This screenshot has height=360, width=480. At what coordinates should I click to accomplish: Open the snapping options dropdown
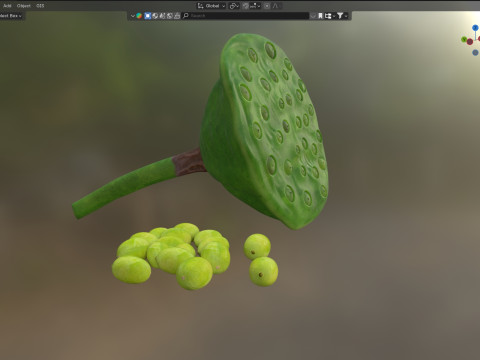tap(255, 6)
